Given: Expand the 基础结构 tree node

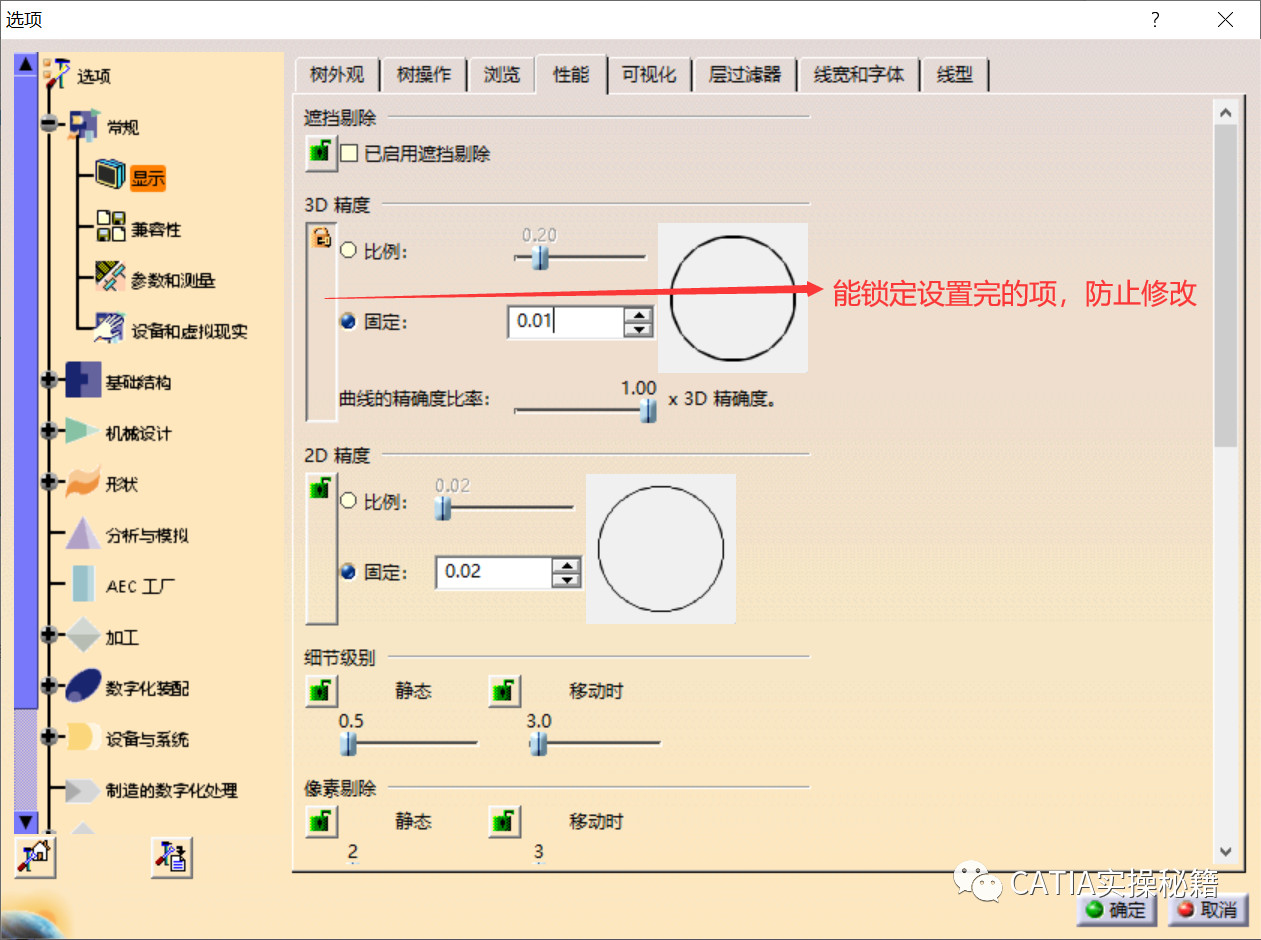Looking at the screenshot, I should [49, 380].
